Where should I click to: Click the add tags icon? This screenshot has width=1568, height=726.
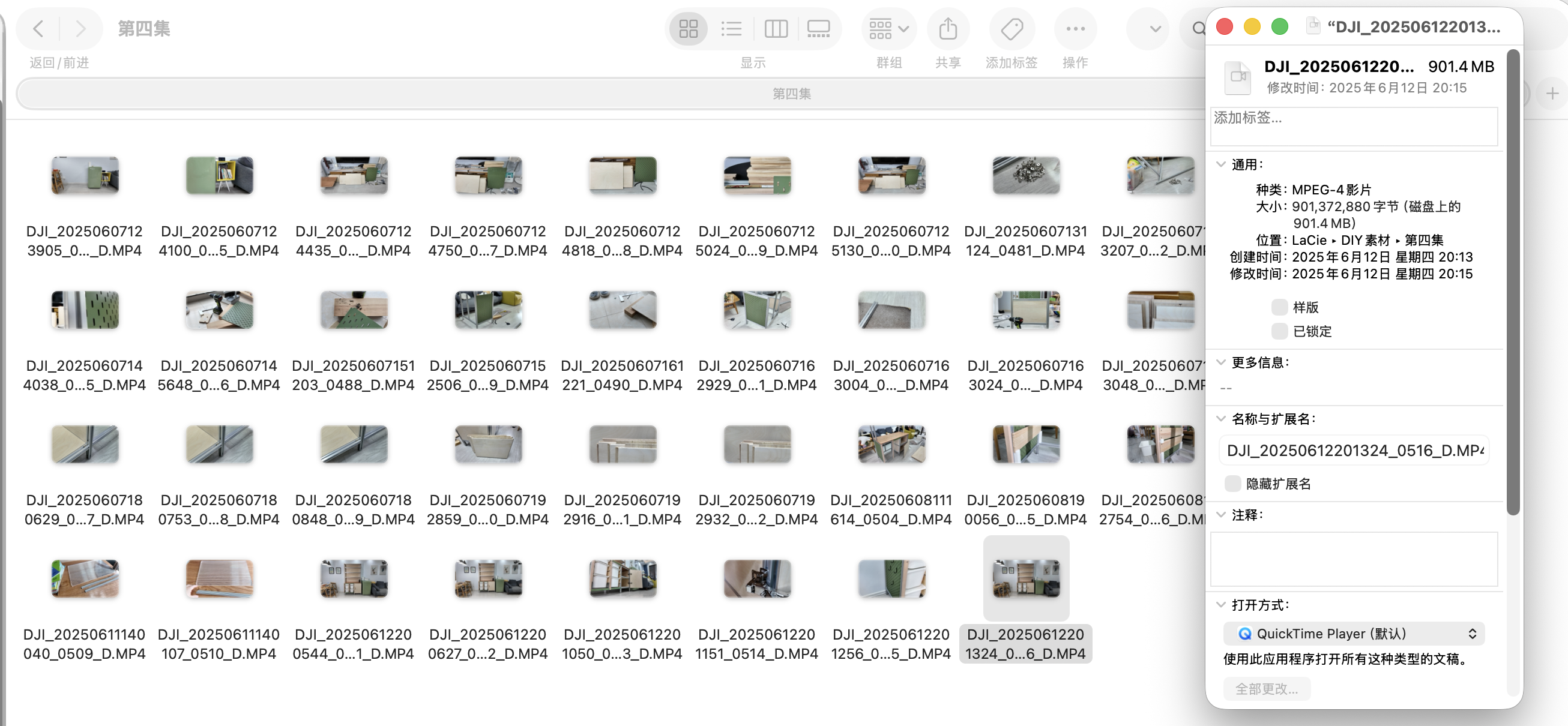(x=1012, y=29)
